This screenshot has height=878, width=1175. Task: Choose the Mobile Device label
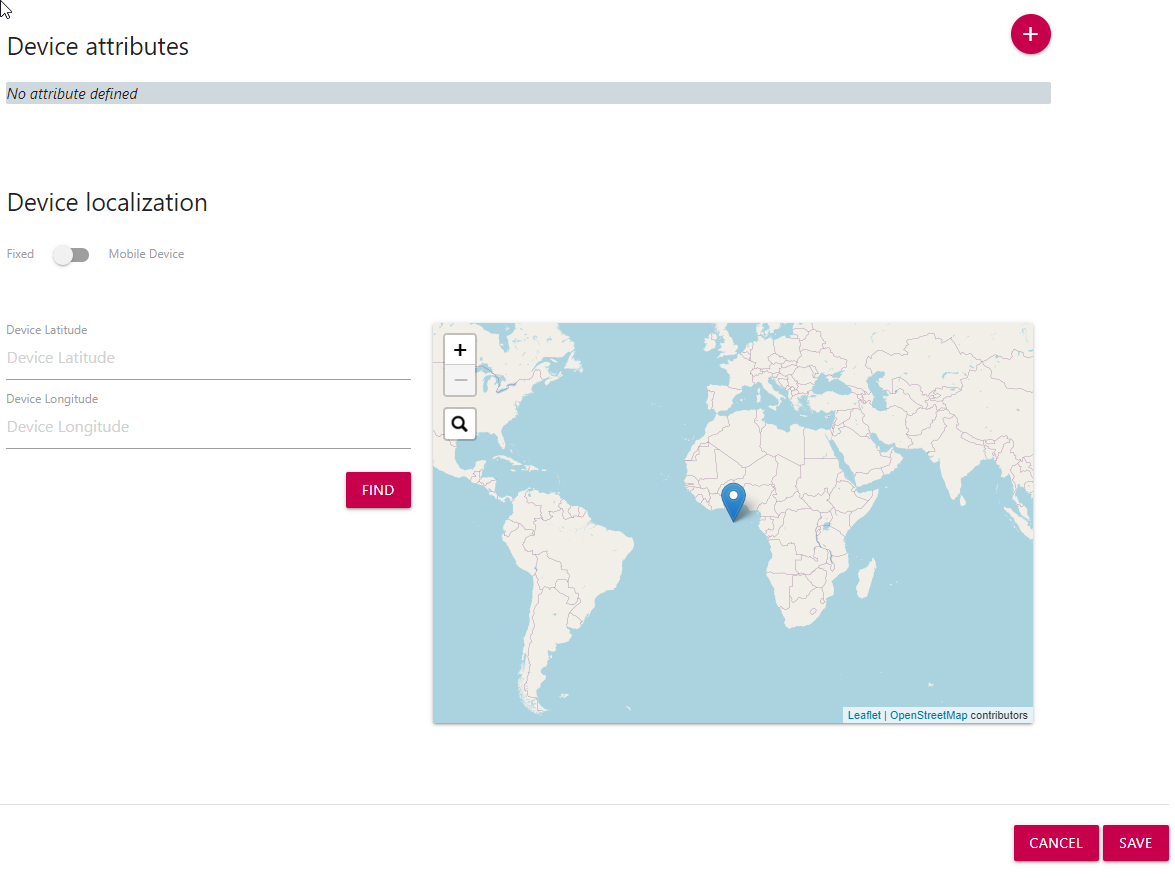146,254
